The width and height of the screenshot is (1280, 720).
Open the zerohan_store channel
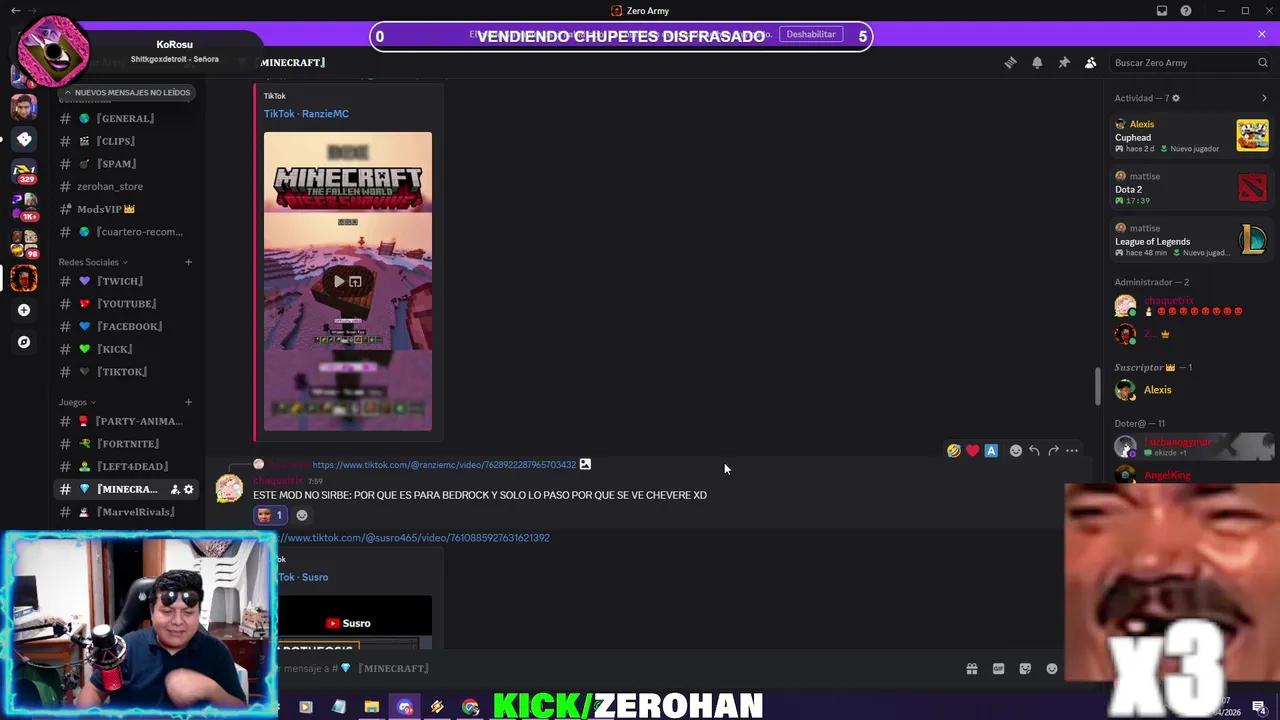pos(126,187)
